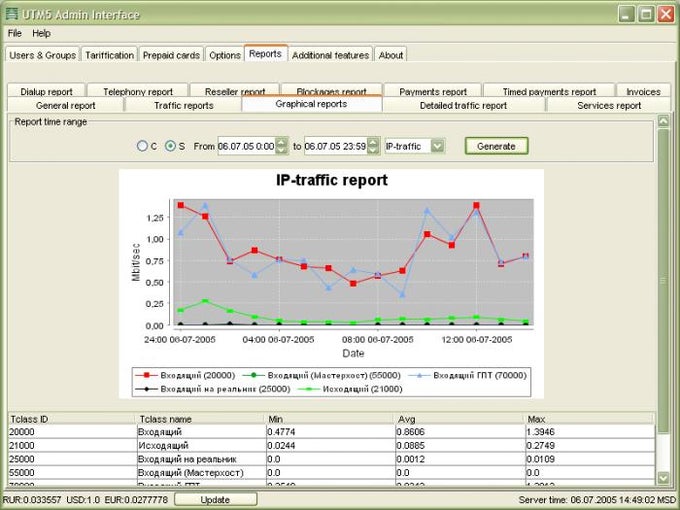The width and height of the screenshot is (680, 510).
Task: Select the Graphical reports tab
Action: [311, 104]
